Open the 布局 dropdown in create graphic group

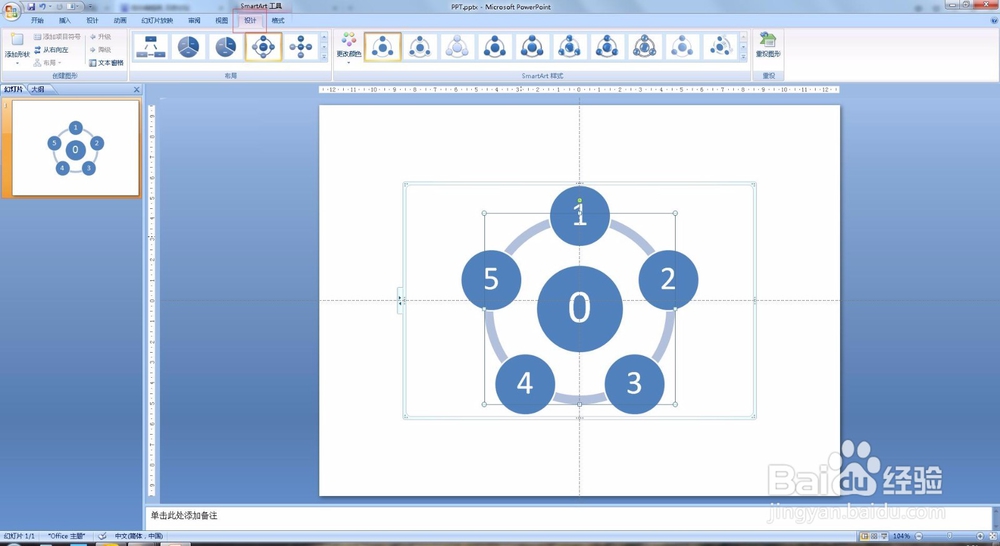(x=48, y=63)
